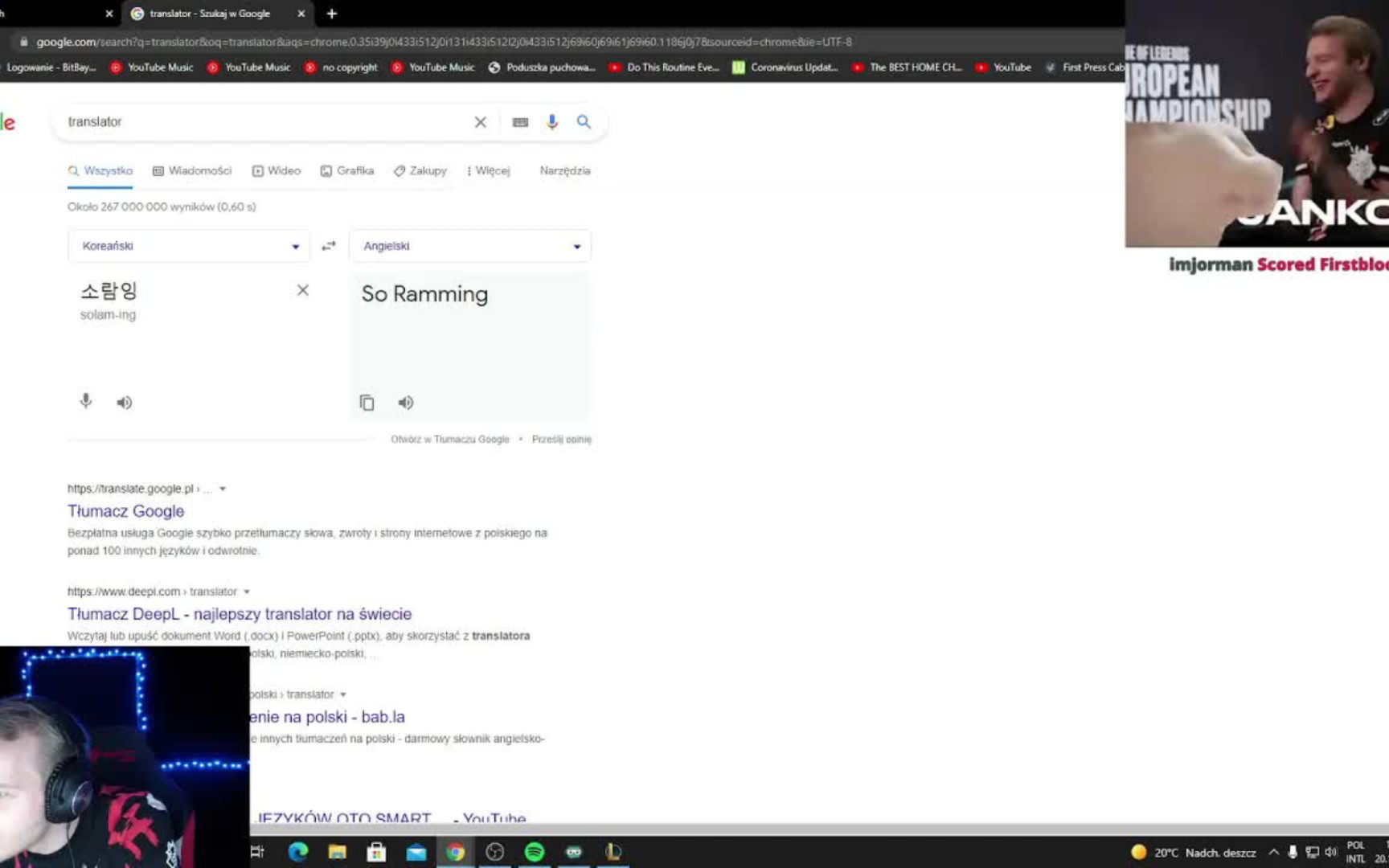Copy the translation So Ramming
Screen dimensions: 1389x868
[x=367, y=403]
